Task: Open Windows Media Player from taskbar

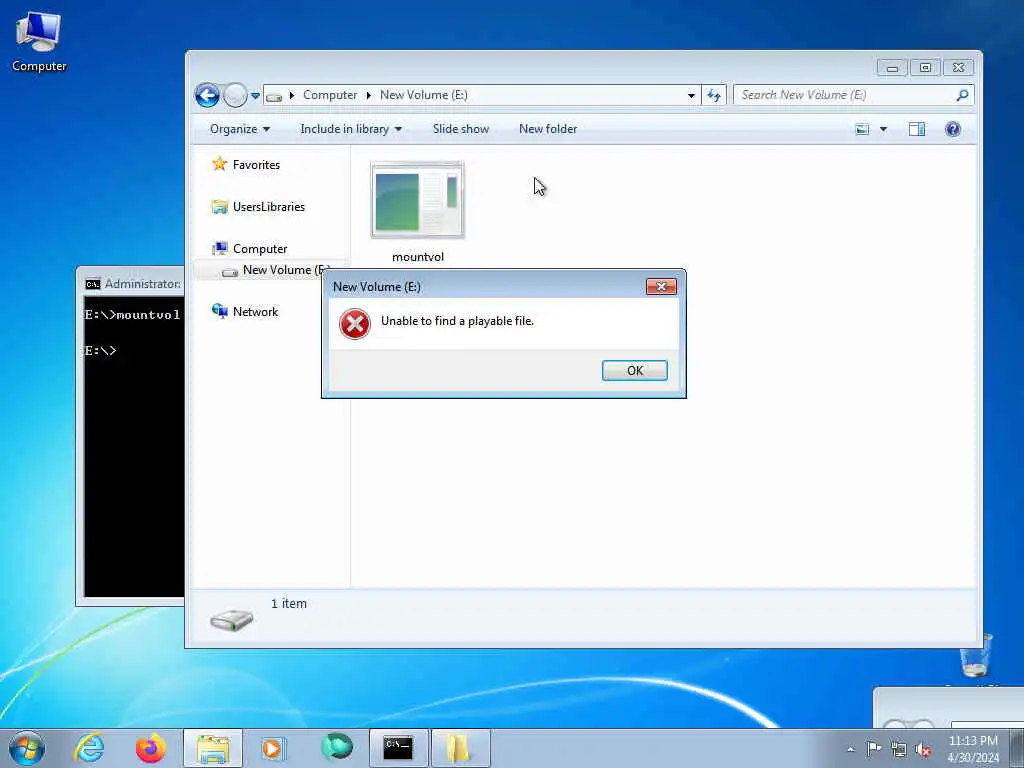Action: 272,748
